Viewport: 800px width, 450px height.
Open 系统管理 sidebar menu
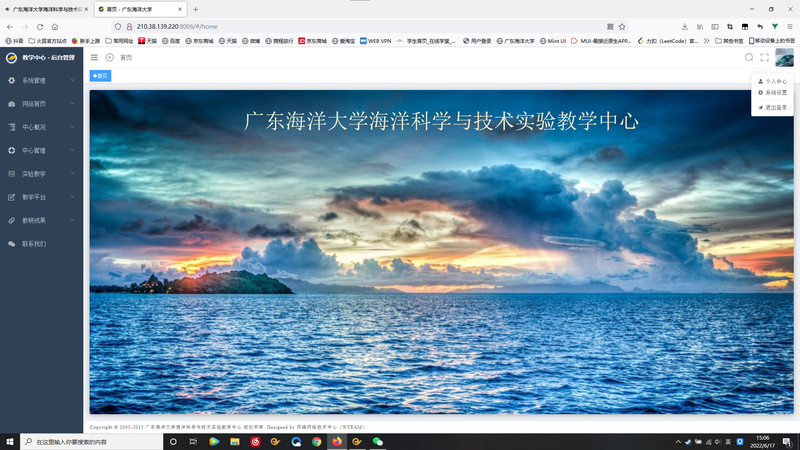click(41, 81)
